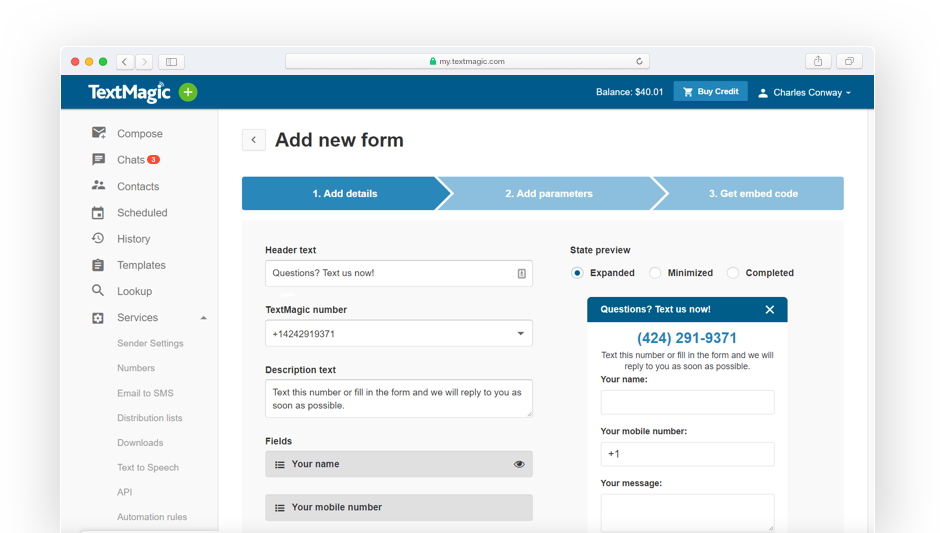Open Chats in the sidebar
The width and height of the screenshot is (940, 533).
point(131,160)
